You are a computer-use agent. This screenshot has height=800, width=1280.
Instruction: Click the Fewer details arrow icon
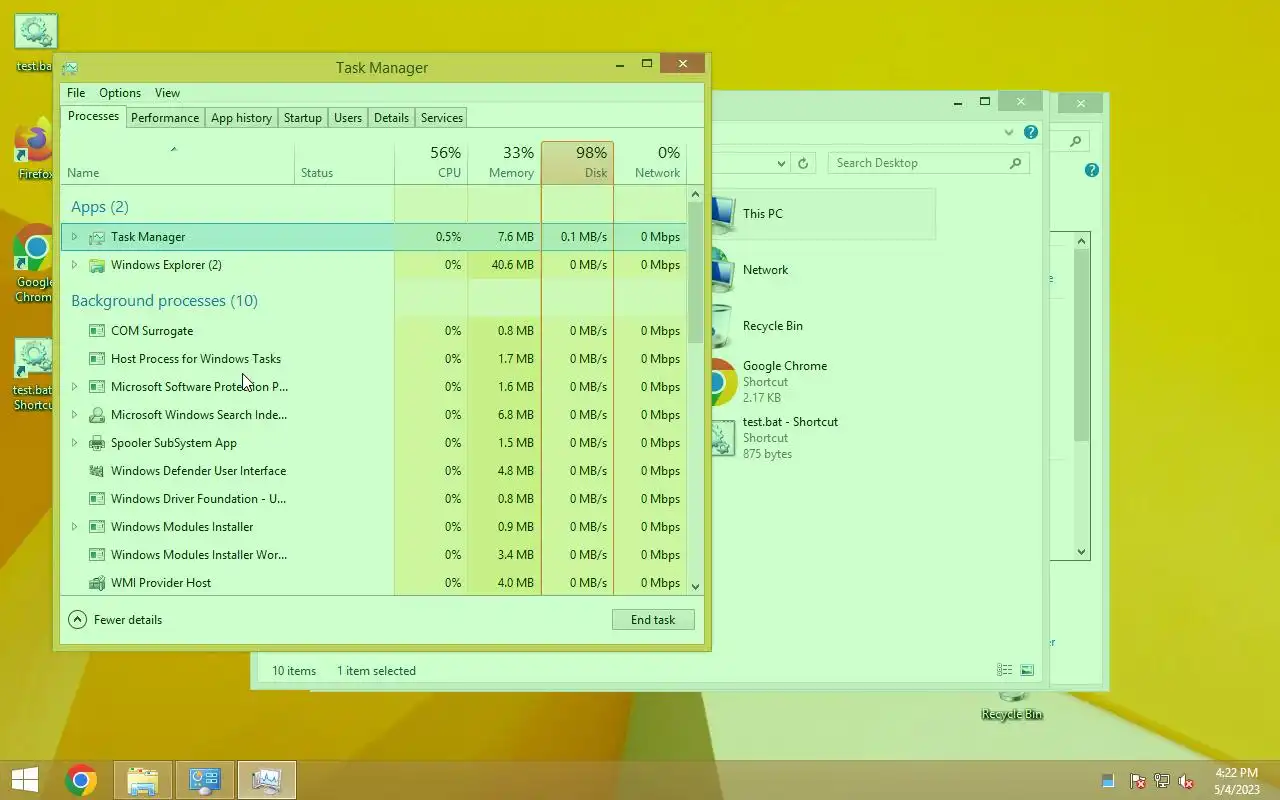click(x=77, y=620)
